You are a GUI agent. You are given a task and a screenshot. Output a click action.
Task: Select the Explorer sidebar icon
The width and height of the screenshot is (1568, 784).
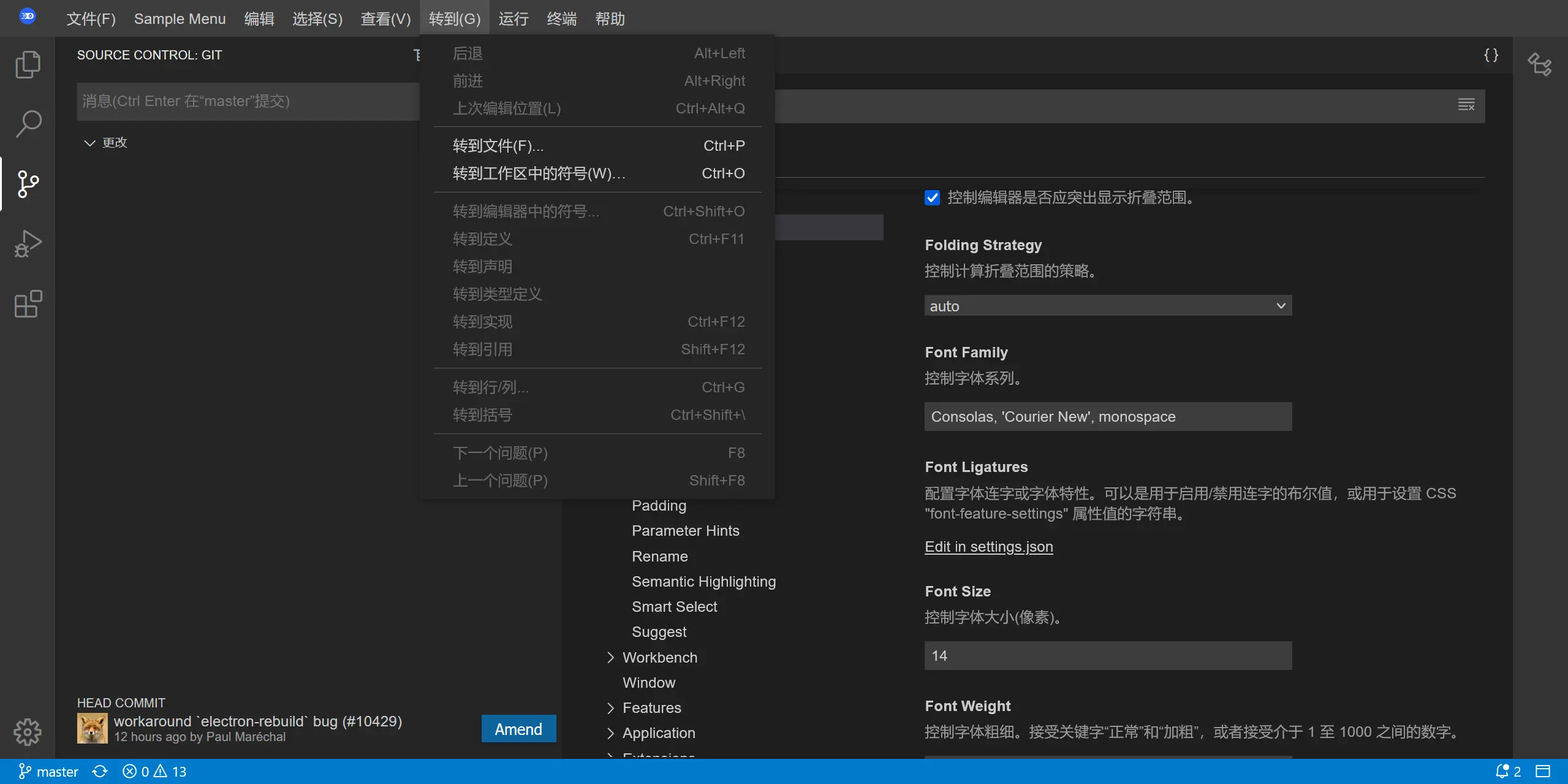point(27,64)
